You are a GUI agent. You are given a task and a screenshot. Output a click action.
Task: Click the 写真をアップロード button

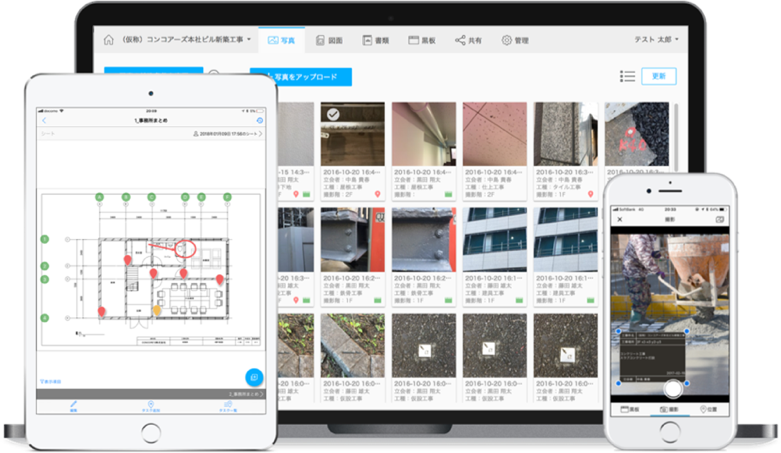(x=301, y=77)
